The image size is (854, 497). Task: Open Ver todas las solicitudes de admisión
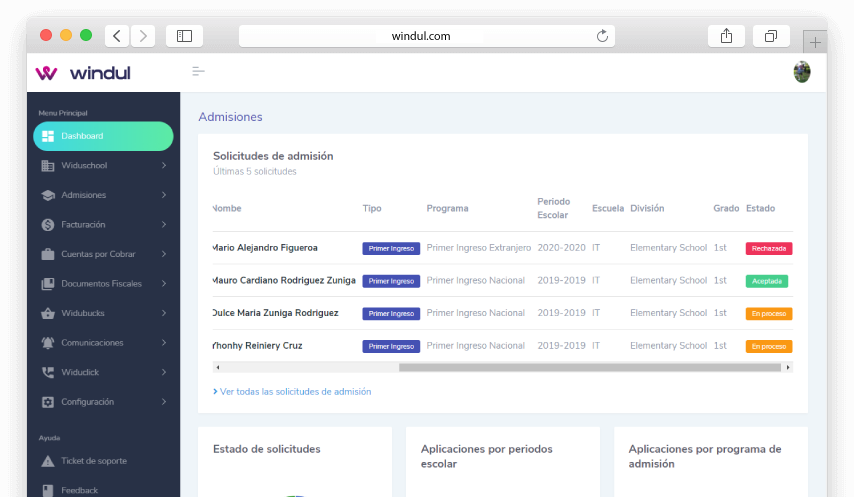(x=294, y=392)
